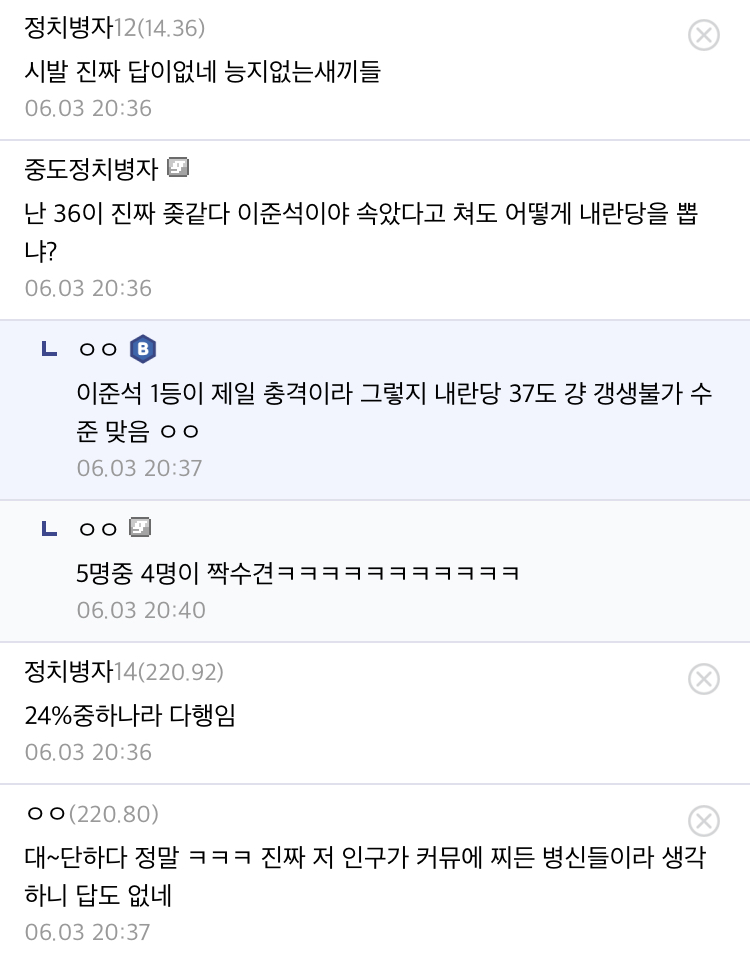Delete the comment by 정치병자12
The height and width of the screenshot is (957, 750).
click(x=704, y=36)
